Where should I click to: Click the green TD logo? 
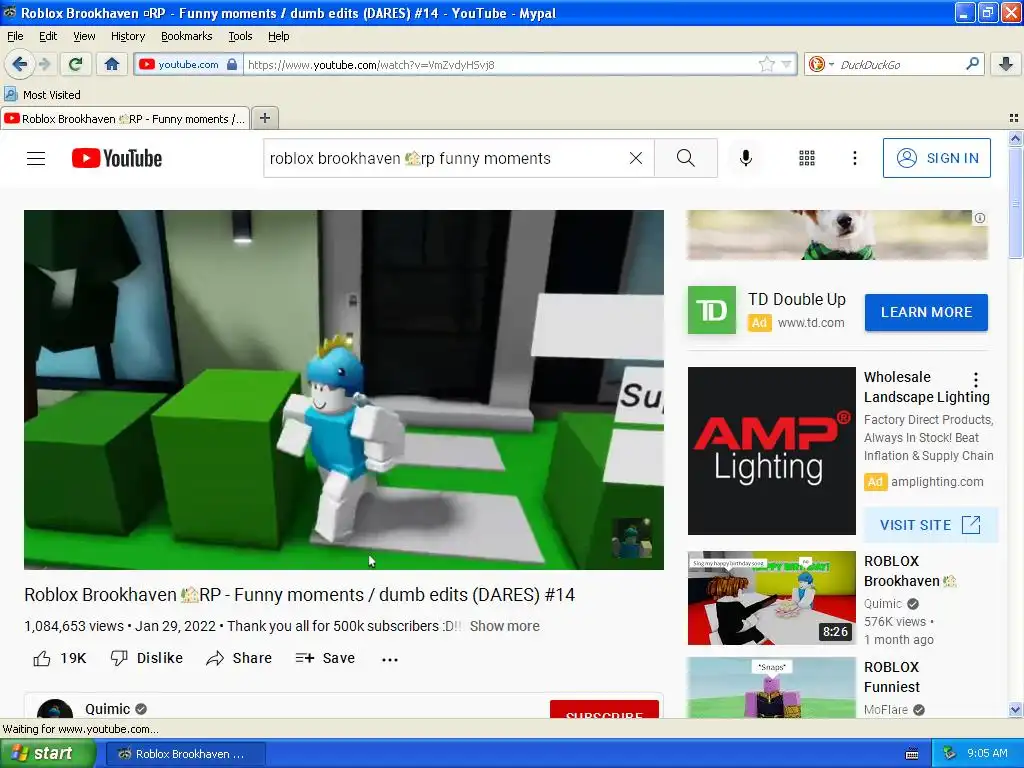pos(712,310)
